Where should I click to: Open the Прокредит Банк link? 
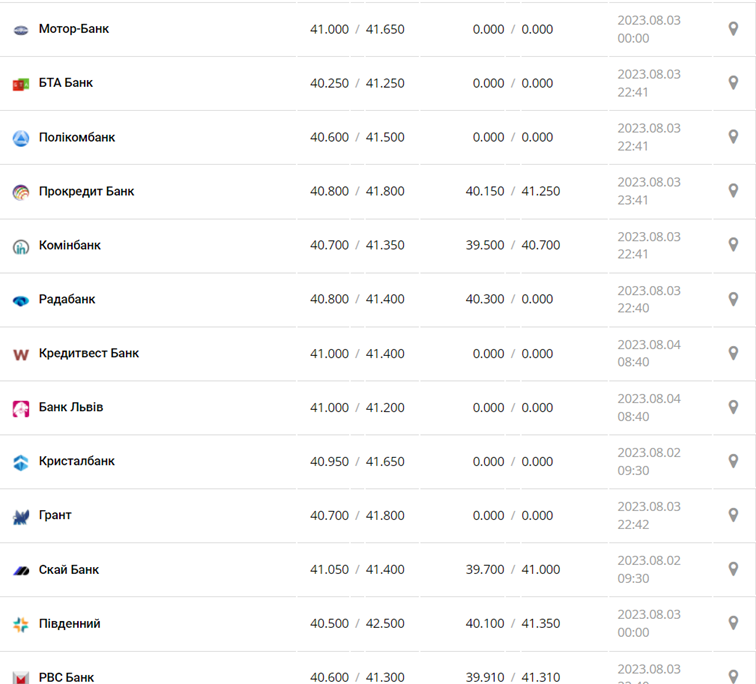pos(86,191)
